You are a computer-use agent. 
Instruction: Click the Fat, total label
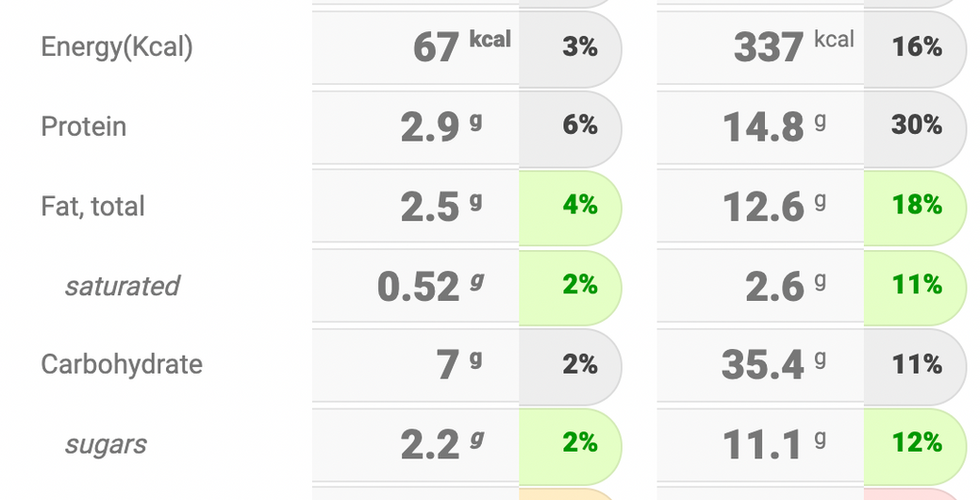[x=92, y=207]
